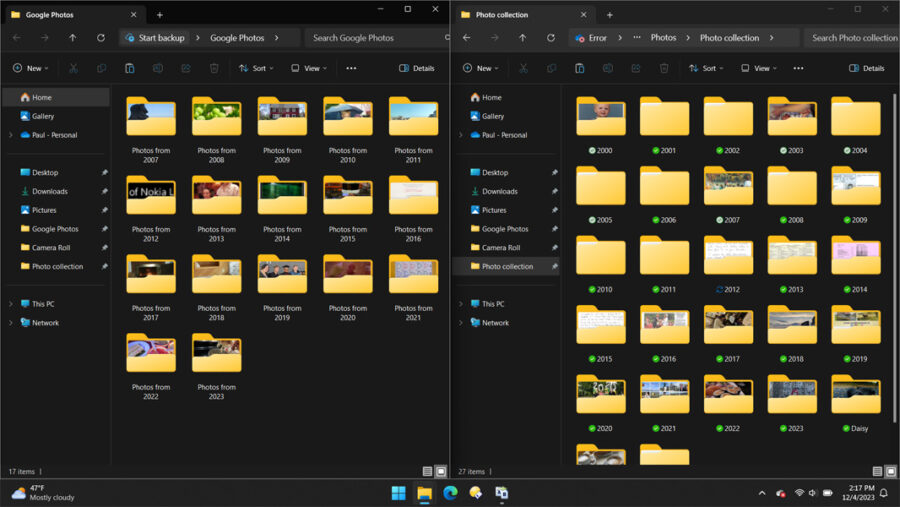Select Photos from 2019 folder
900x507 pixels.
pyautogui.click(x=282, y=288)
